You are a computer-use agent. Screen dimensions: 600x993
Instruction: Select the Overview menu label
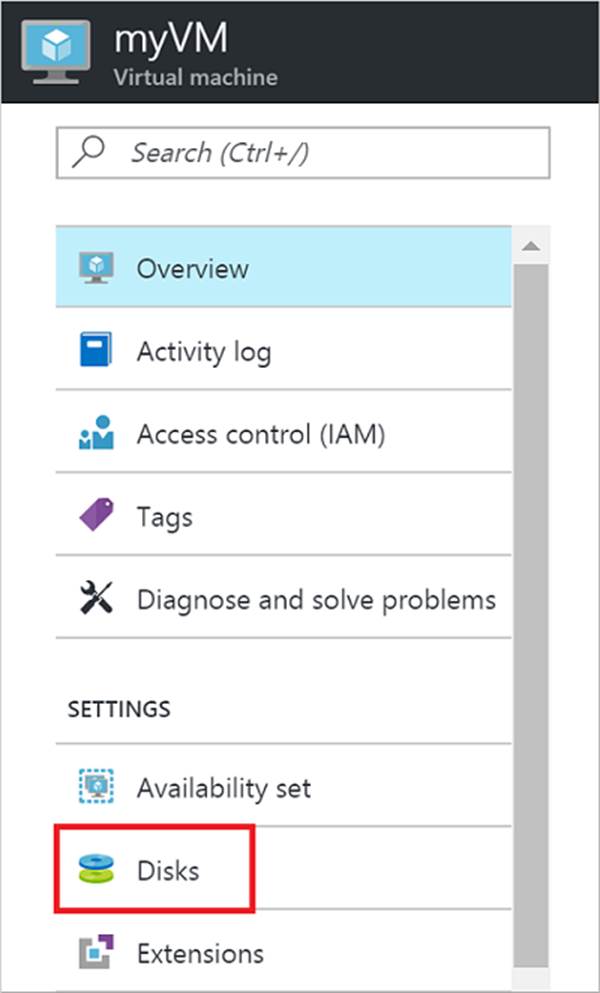coord(192,268)
